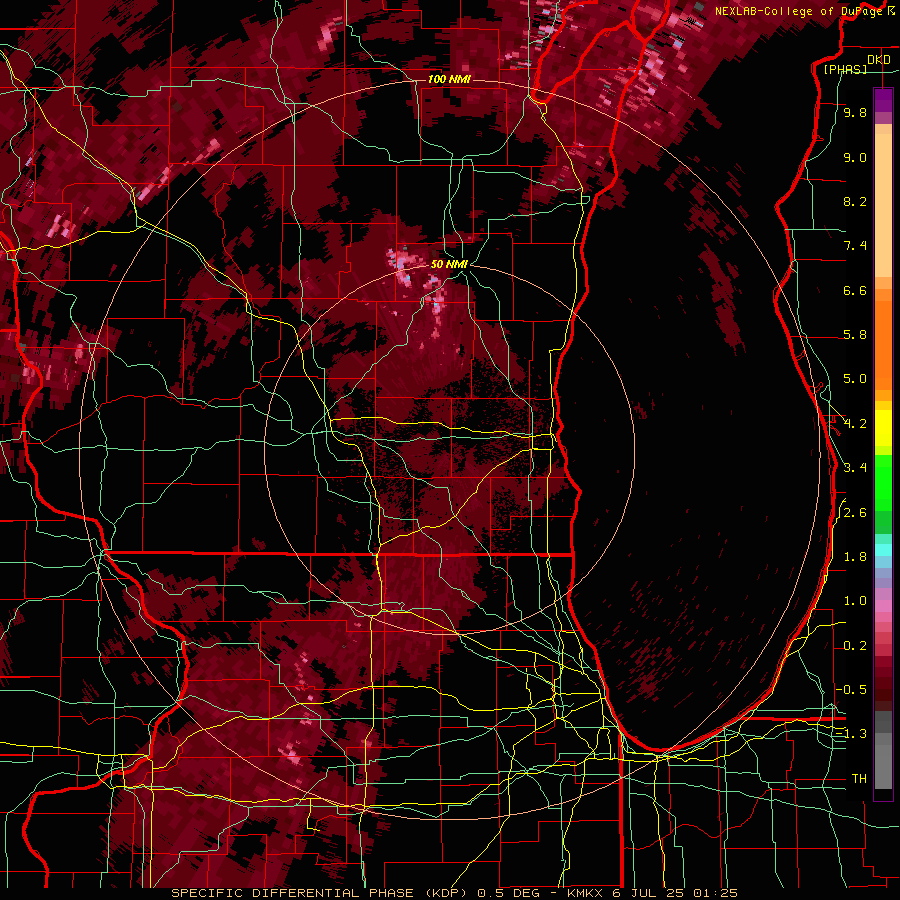The width and height of the screenshot is (900, 900).
Task: Click the 4.2 value on color scale
Action: (855, 424)
